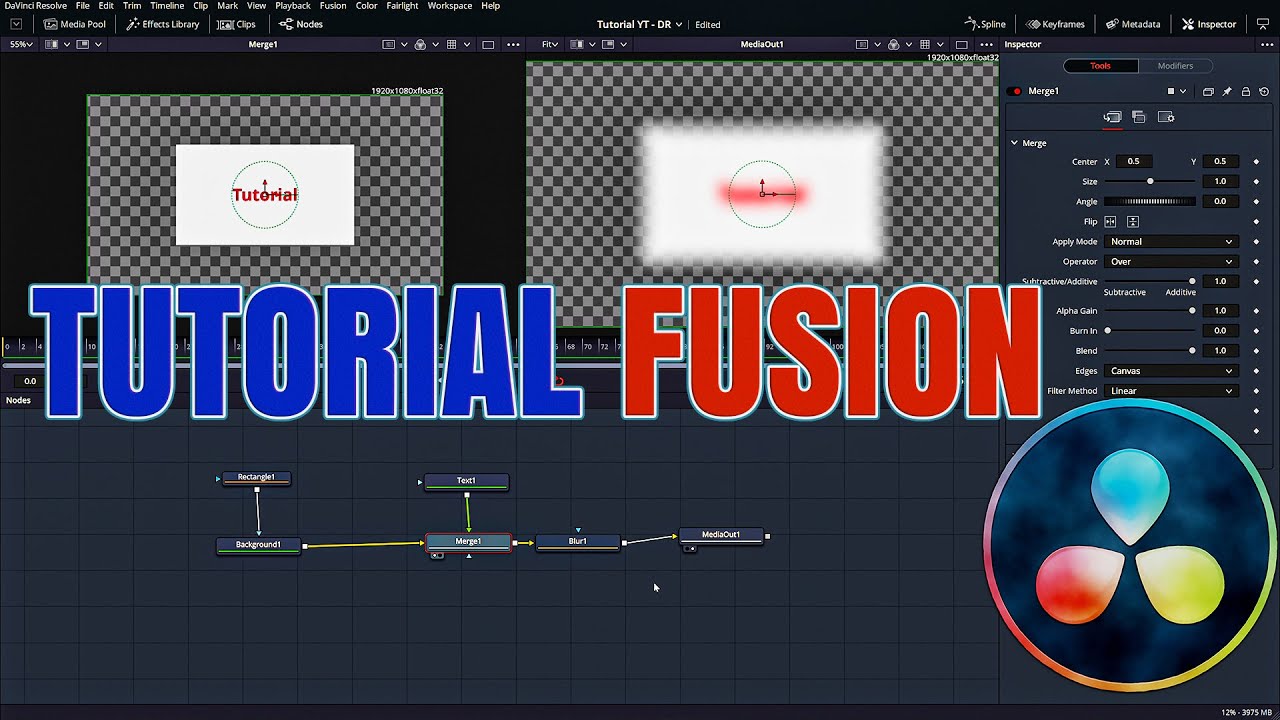Open the Apply Mode dropdown
The width and height of the screenshot is (1280, 720).
1171,241
